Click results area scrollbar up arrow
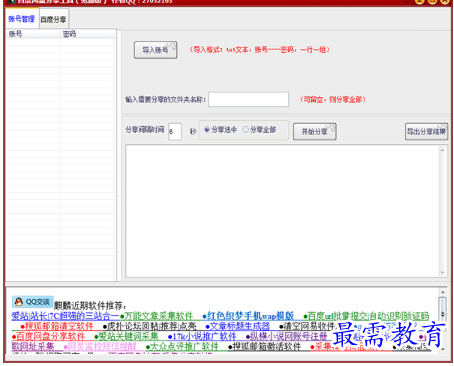 (442, 150)
